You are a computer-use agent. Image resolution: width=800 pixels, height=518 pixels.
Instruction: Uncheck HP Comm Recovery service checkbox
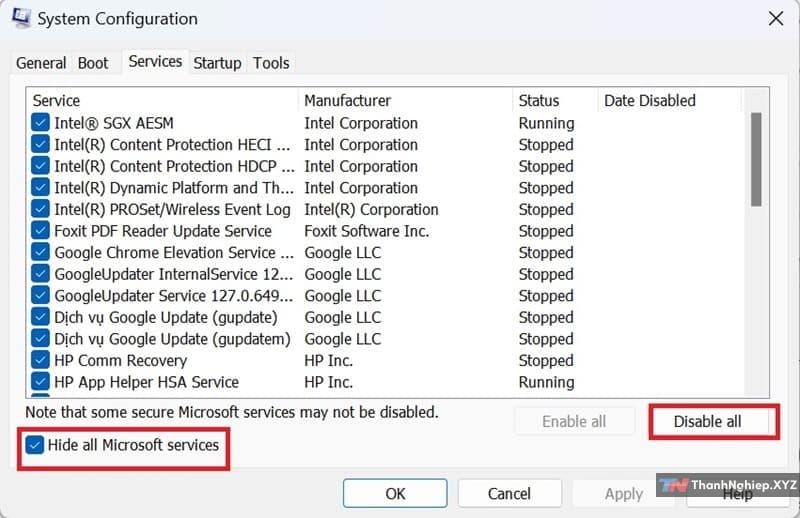[x=40, y=360]
